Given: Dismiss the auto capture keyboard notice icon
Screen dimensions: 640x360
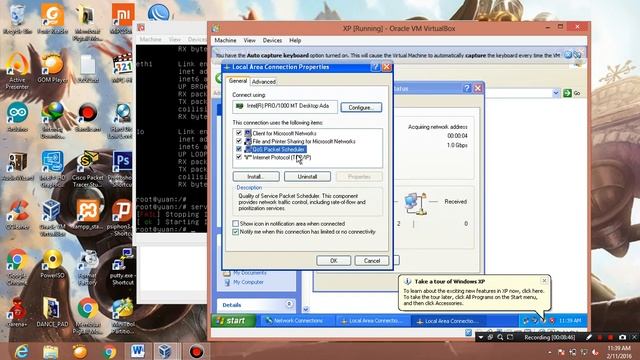Looking at the screenshot, I should click(568, 55).
